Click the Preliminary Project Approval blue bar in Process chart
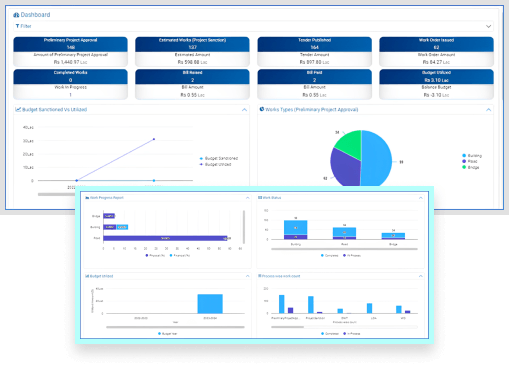Screen dimensions: 509x367 tap(282, 304)
